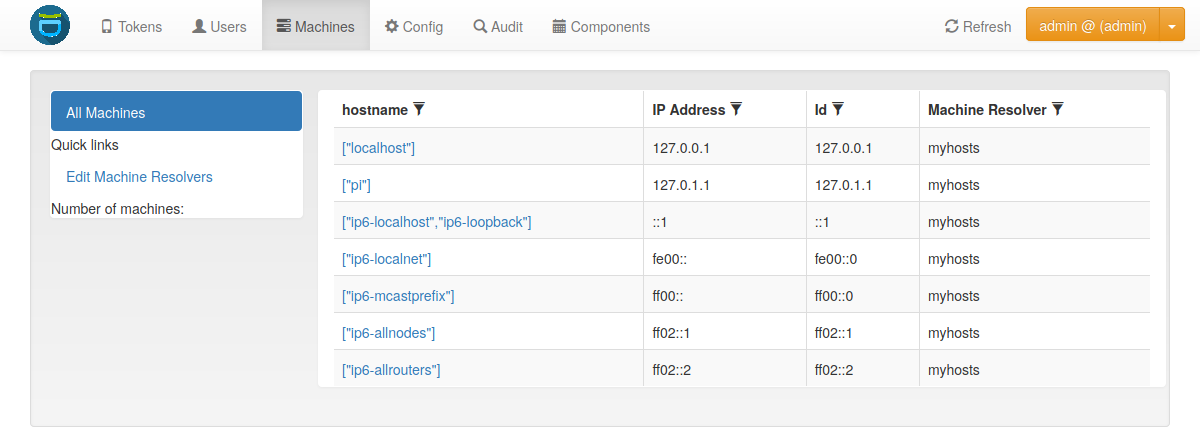
Task: Click the filter icon next to hostname
Action: [419, 109]
